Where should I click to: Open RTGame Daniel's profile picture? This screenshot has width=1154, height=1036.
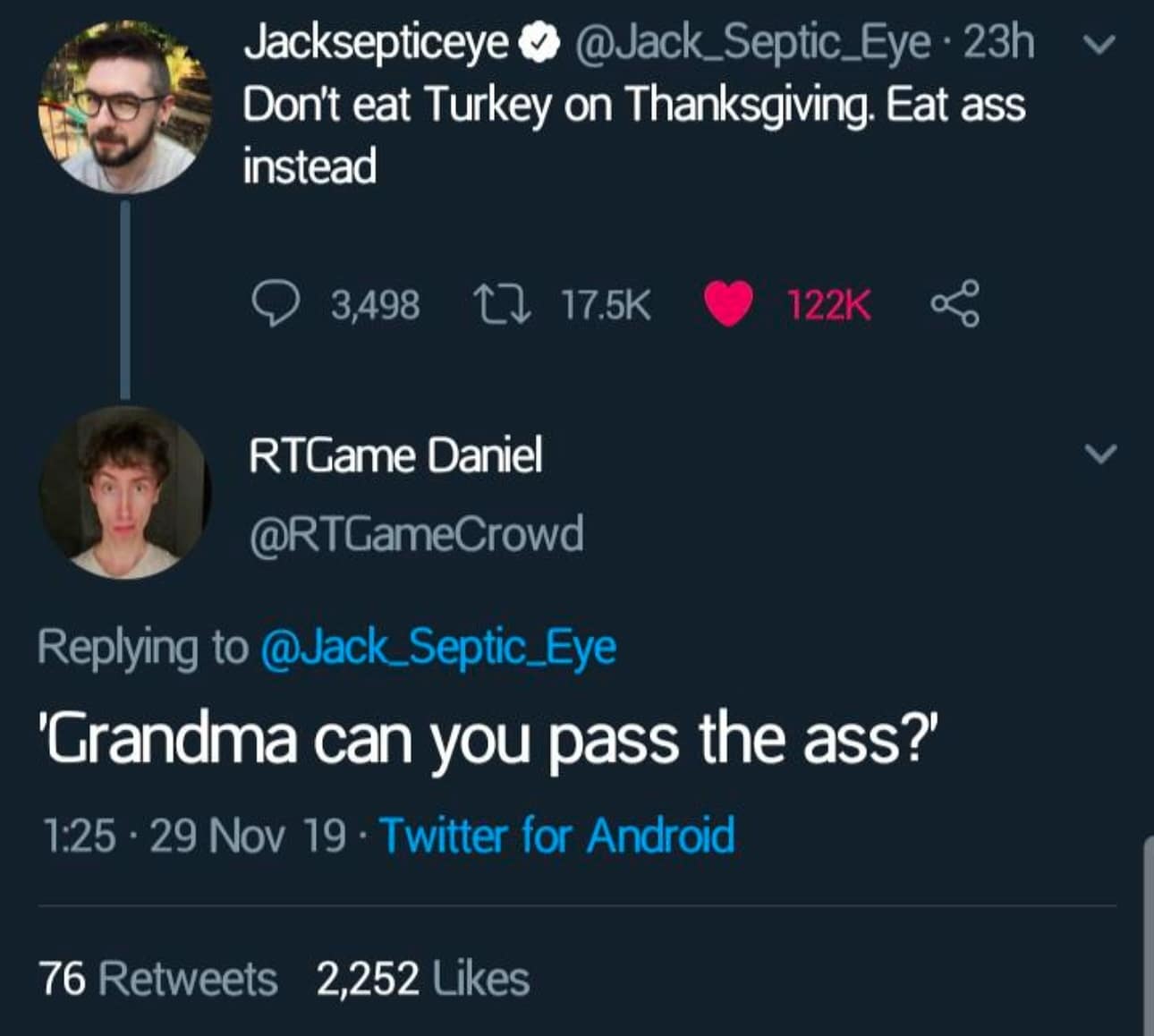point(124,493)
